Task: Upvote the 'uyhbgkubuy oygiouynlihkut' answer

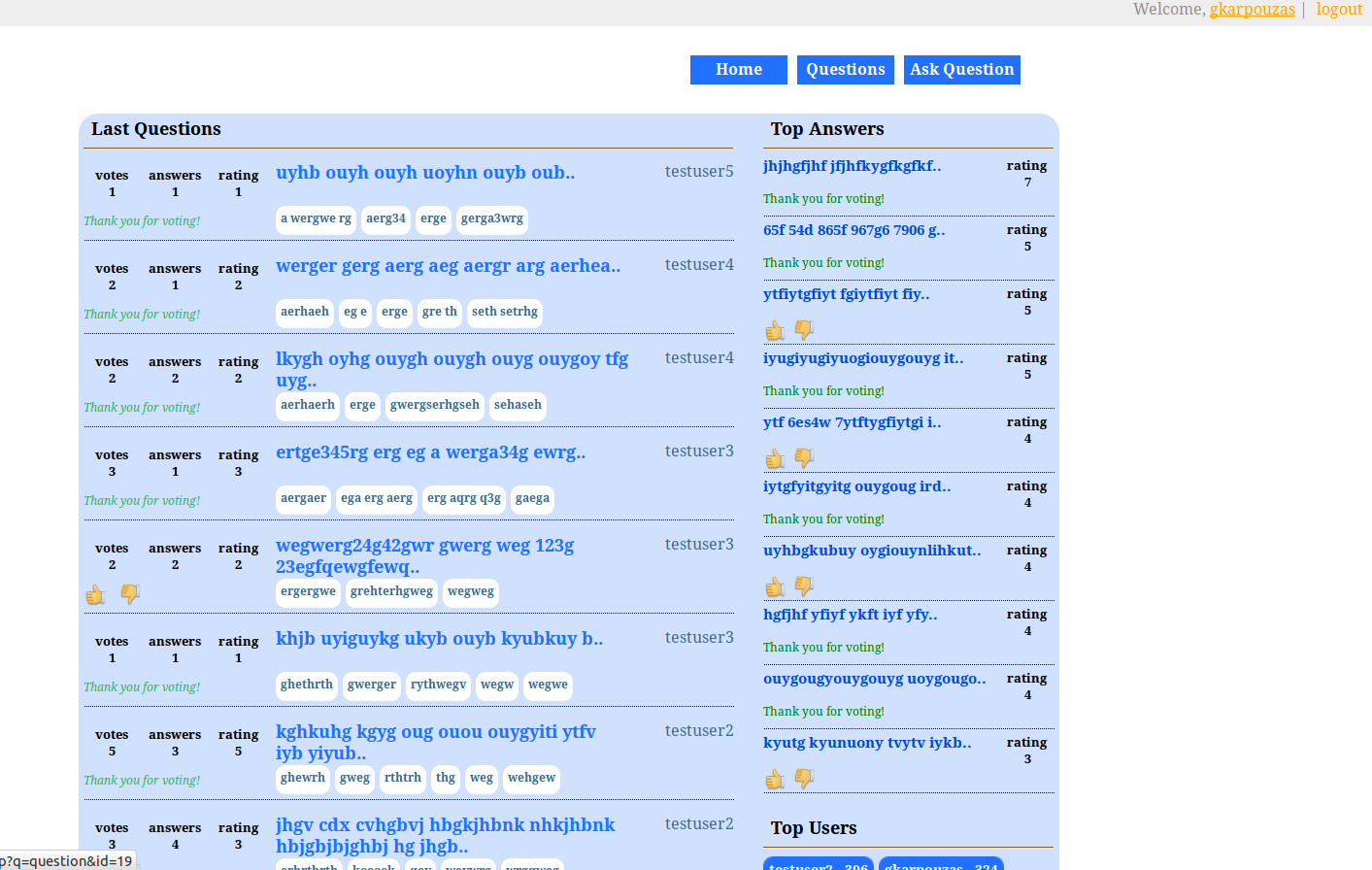Action: [x=775, y=586]
